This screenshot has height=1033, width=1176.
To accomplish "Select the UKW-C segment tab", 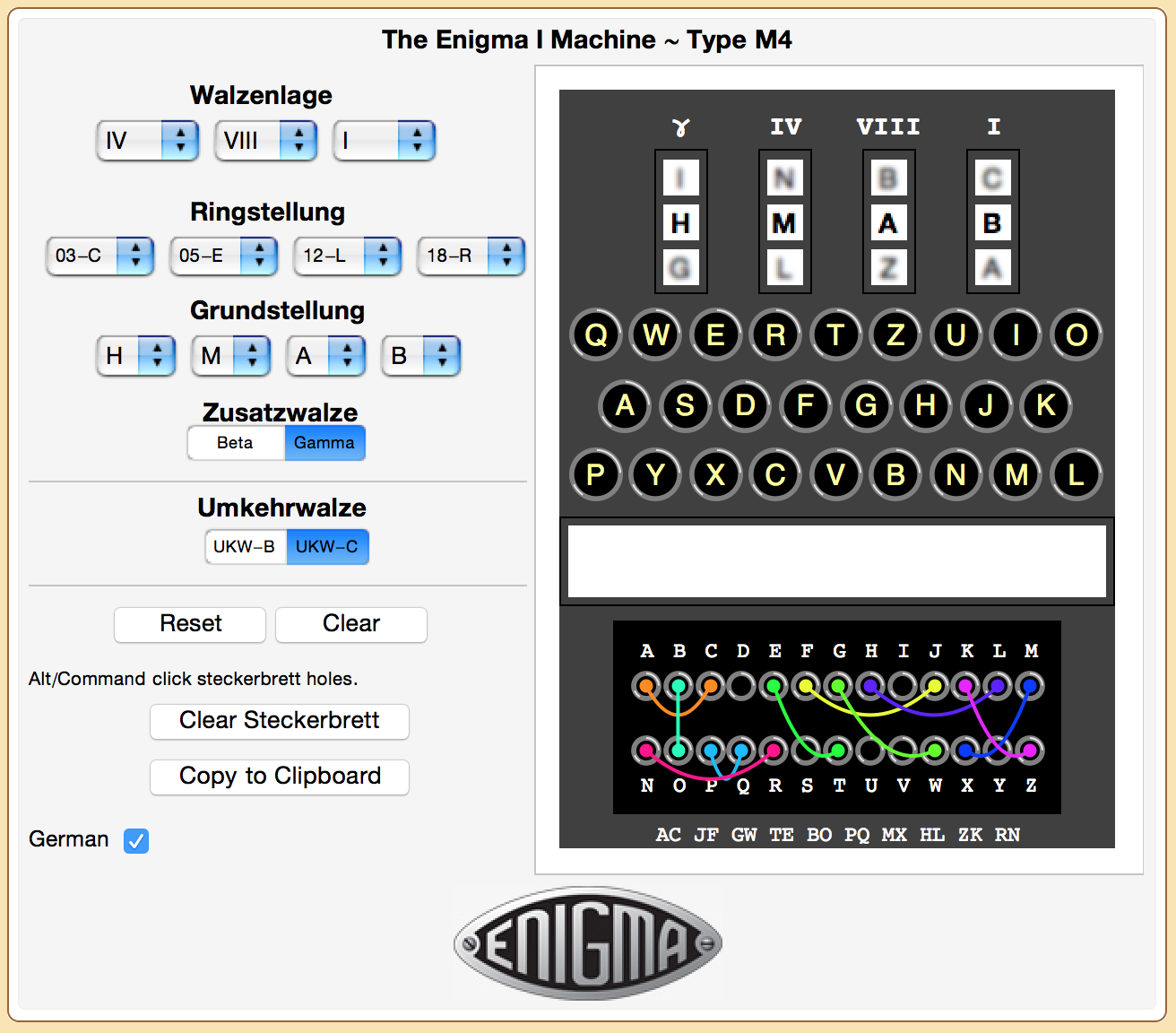I will (327, 547).
